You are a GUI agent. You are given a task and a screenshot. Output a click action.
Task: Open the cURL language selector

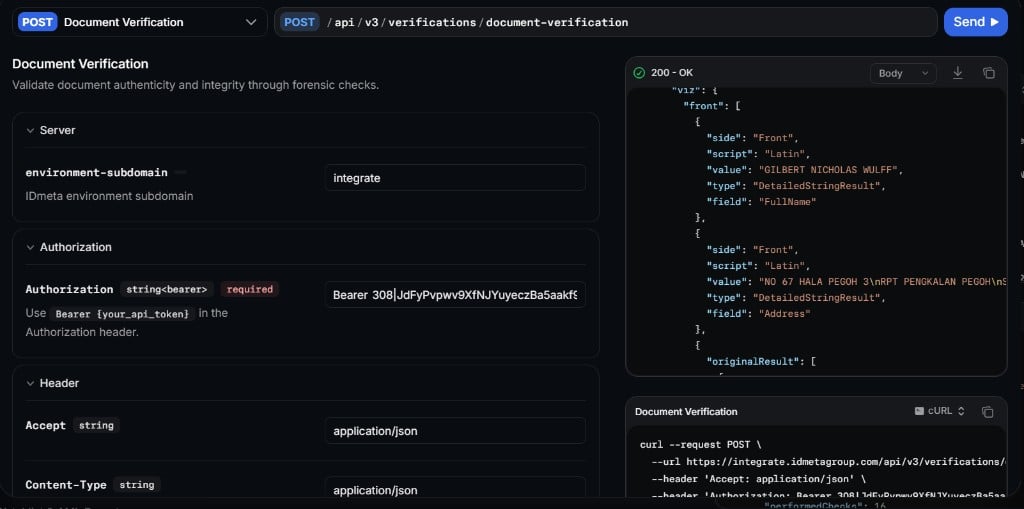[940, 412]
